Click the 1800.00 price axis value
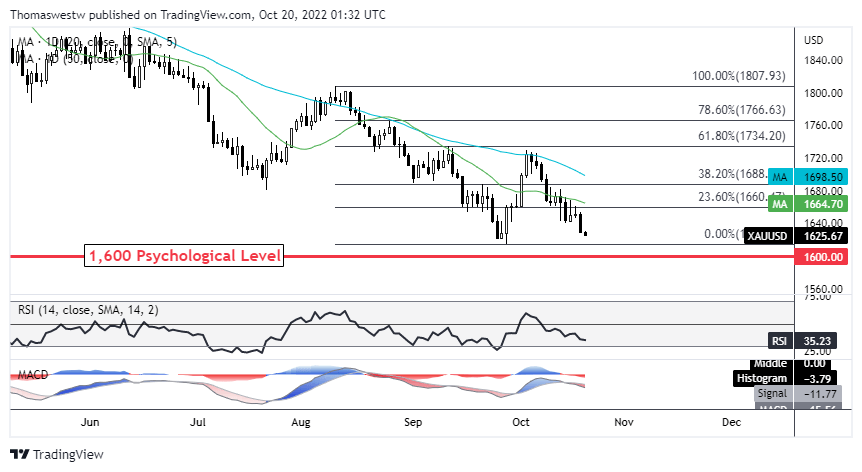Viewport: 862px width, 472px height. pyautogui.click(x=823, y=93)
